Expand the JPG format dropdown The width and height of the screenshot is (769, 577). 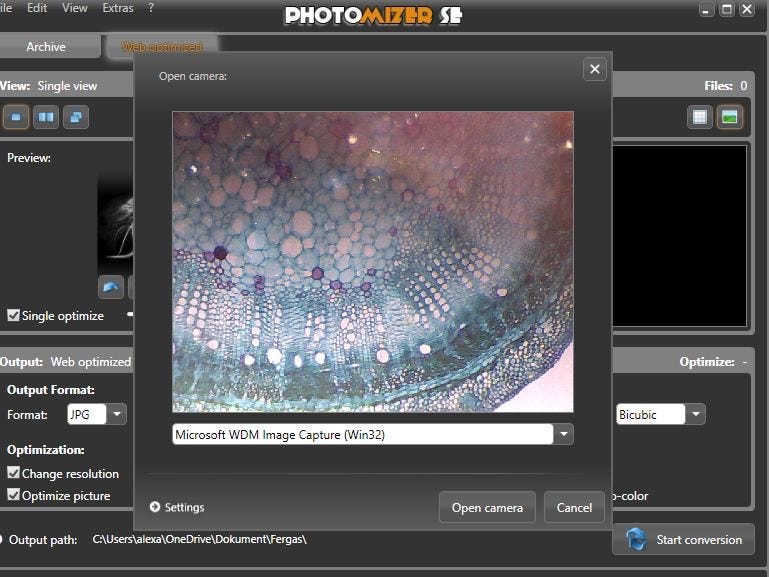(x=117, y=414)
